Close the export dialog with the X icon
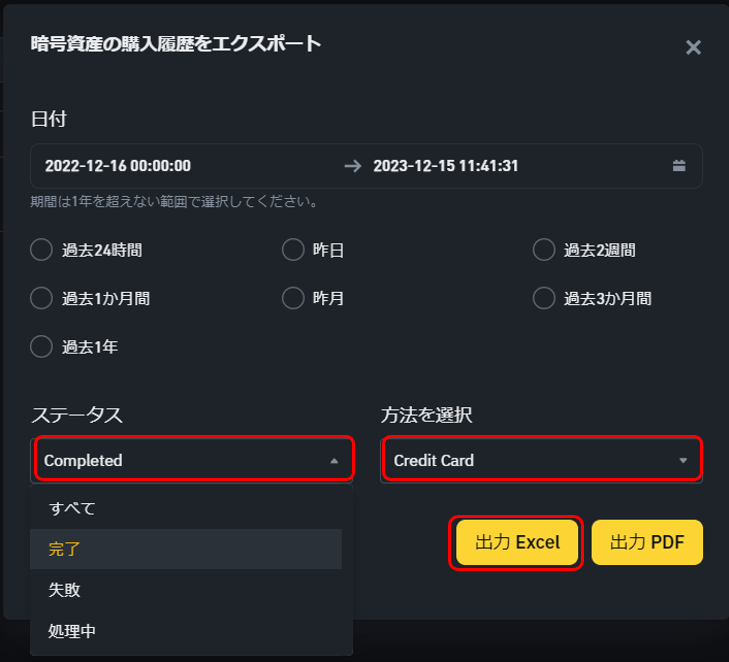Image resolution: width=729 pixels, height=662 pixels. (693, 47)
